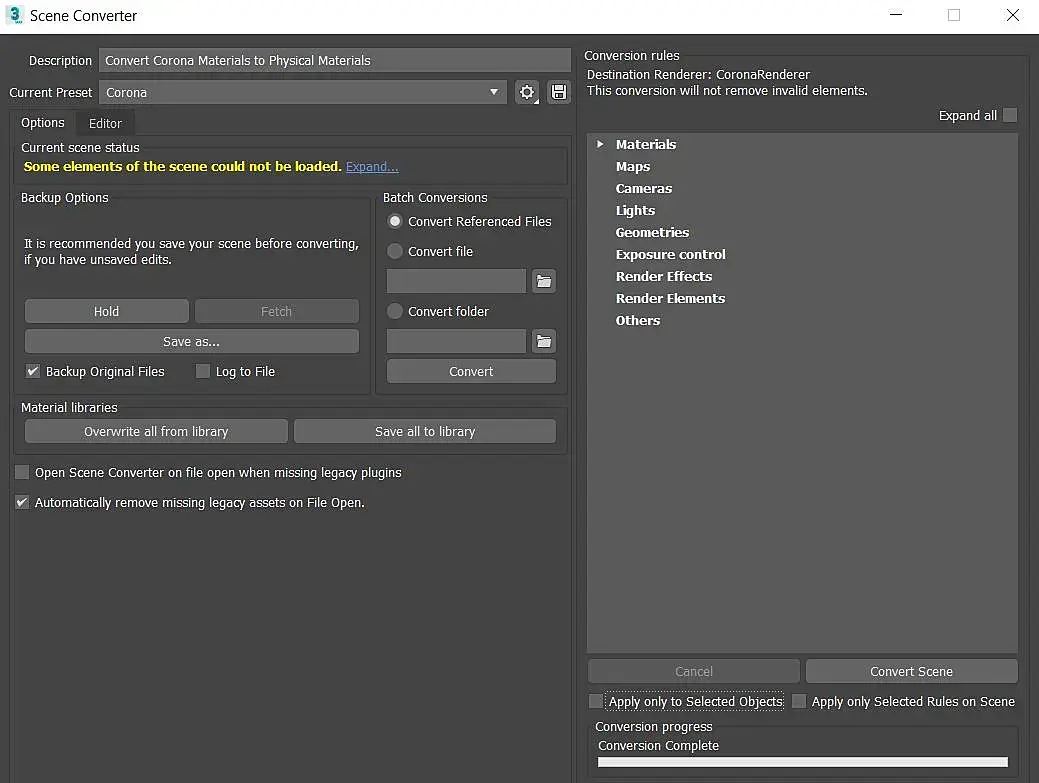Viewport: 1039px width, 783px height.
Task: Click Overwrite all from library button
Action: click(x=156, y=431)
